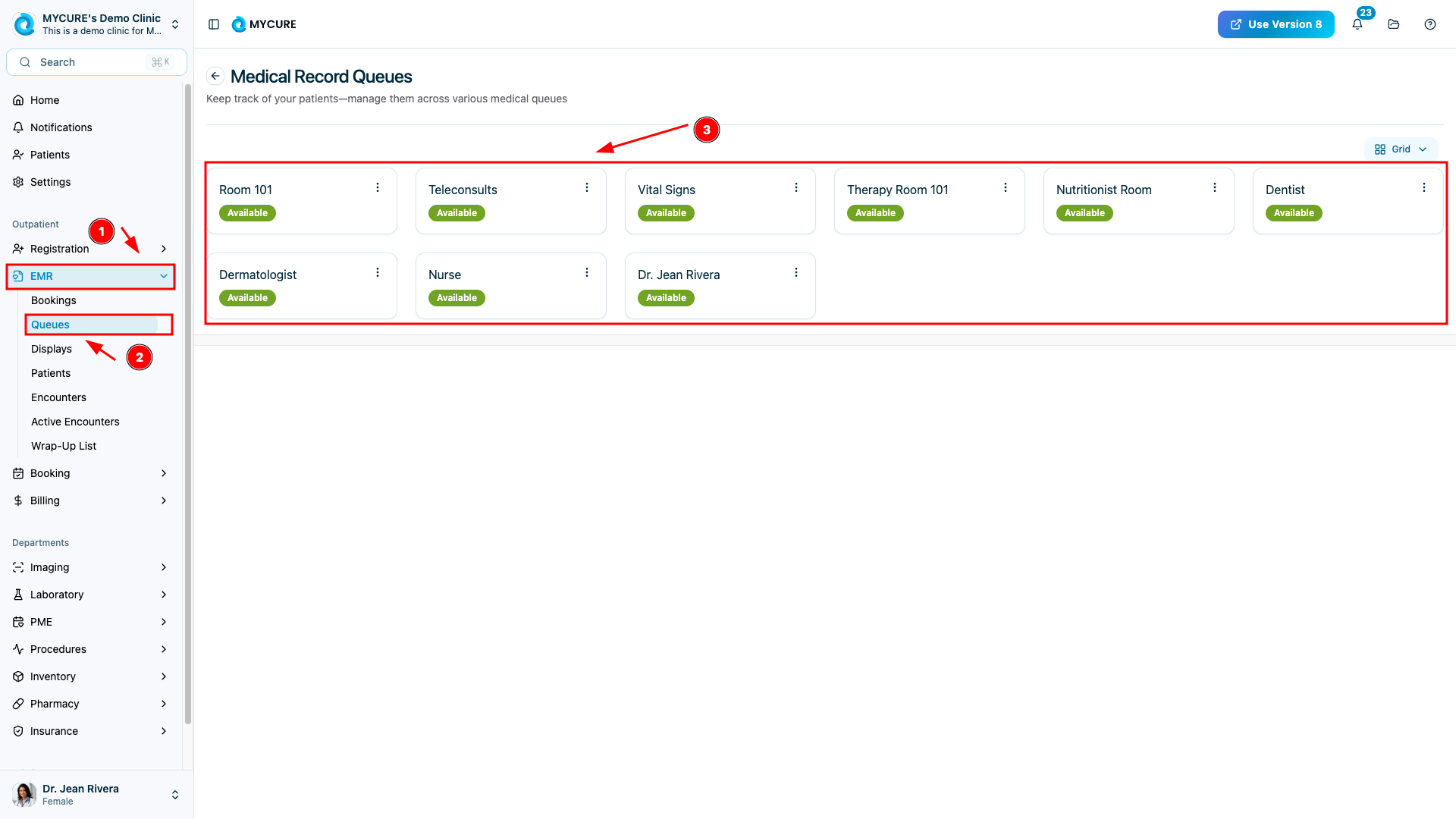1456x819 pixels.
Task: Open the Dentist queue options menu
Action: (x=1424, y=187)
